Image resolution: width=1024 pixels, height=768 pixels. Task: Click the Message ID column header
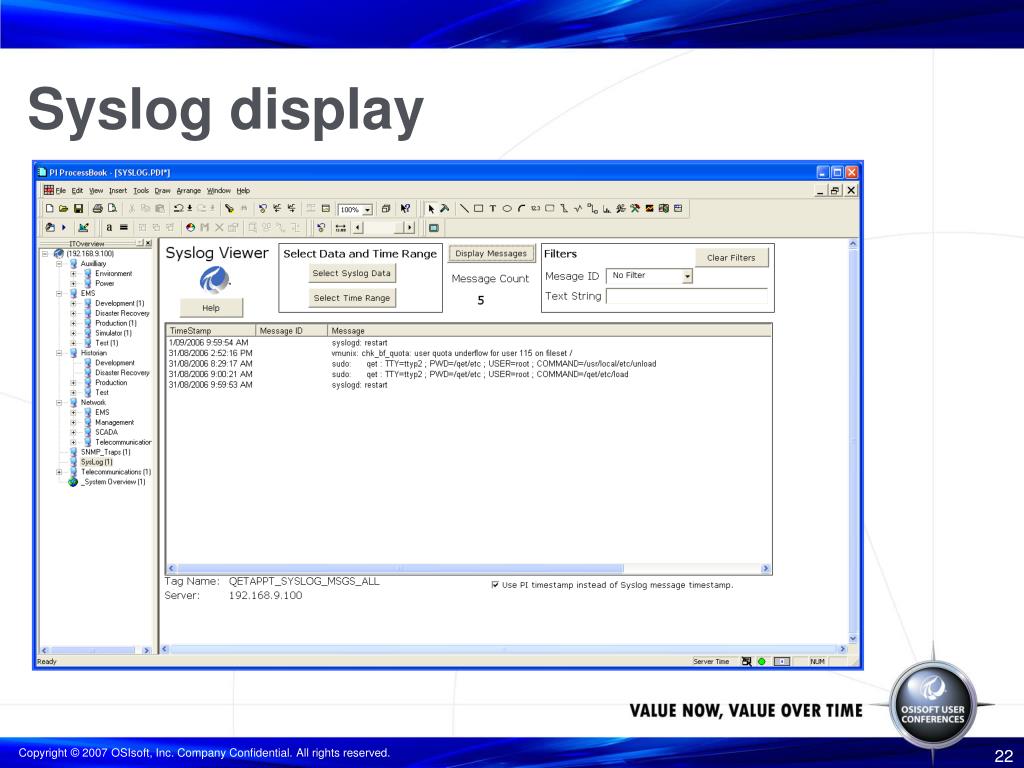click(291, 331)
